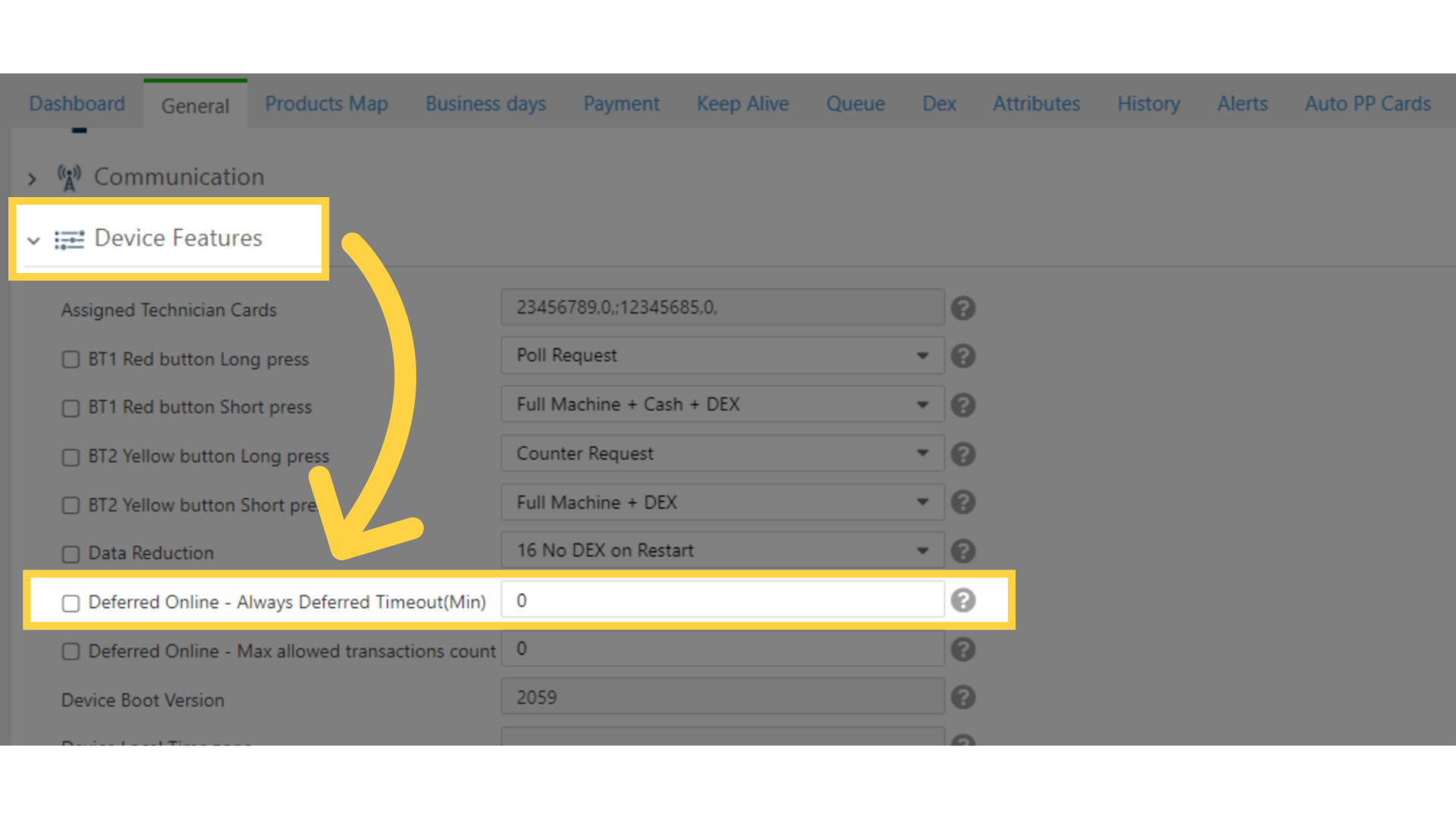Collapse the Device Features section
1456x819 pixels.
pyautogui.click(x=35, y=239)
